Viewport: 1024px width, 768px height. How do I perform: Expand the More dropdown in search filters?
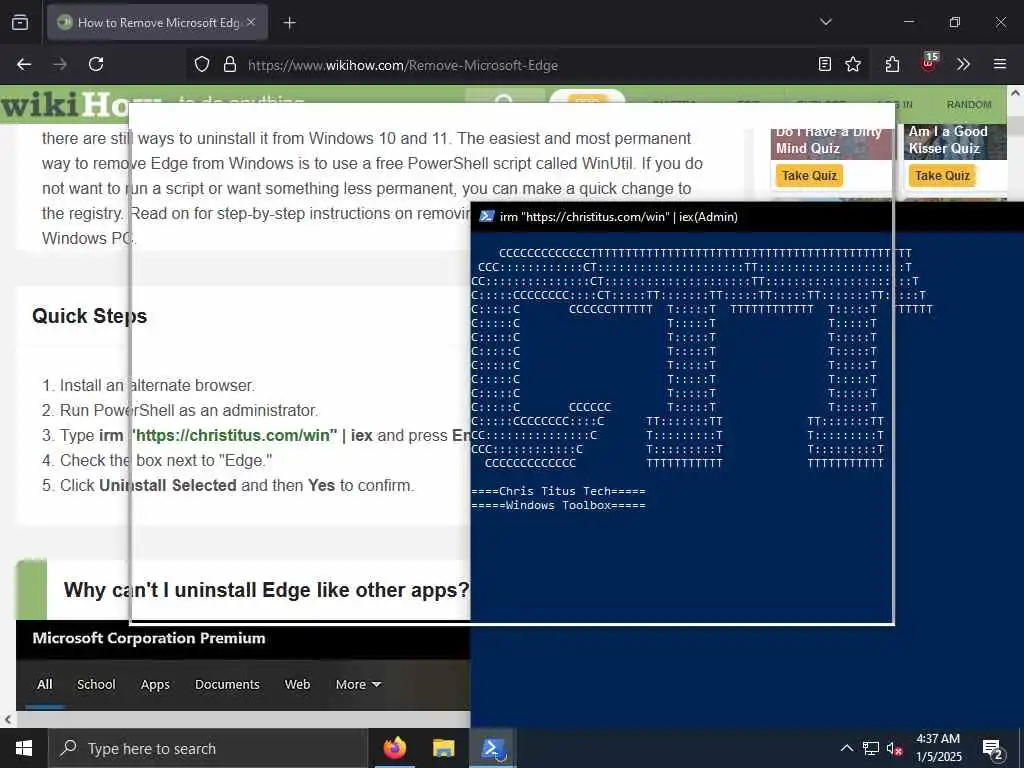(x=358, y=684)
